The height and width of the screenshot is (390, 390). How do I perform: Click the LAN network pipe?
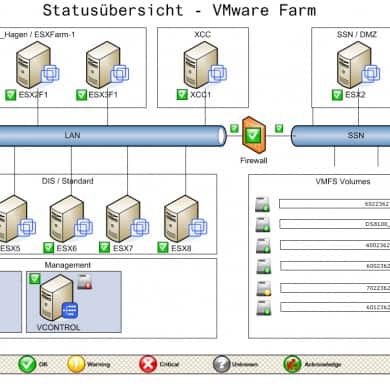point(112,136)
